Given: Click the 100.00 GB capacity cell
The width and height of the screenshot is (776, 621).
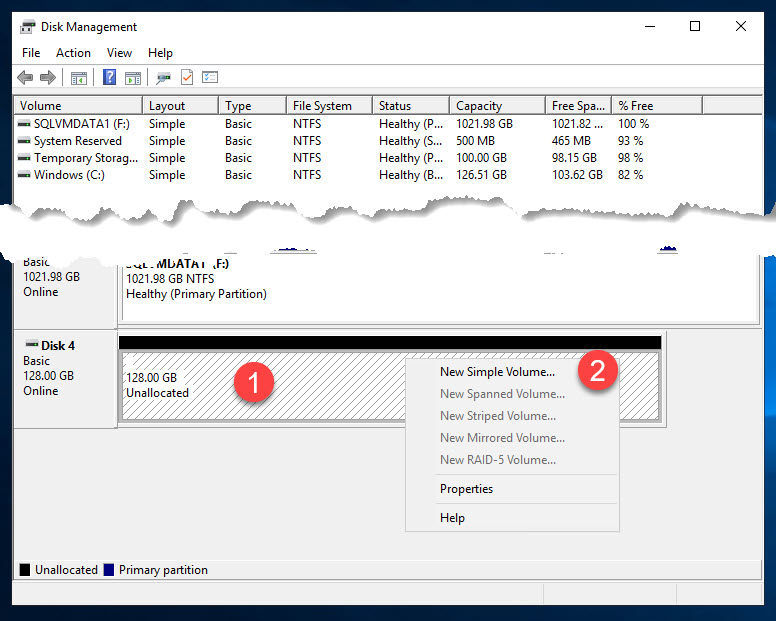Looking at the screenshot, I should coord(482,158).
